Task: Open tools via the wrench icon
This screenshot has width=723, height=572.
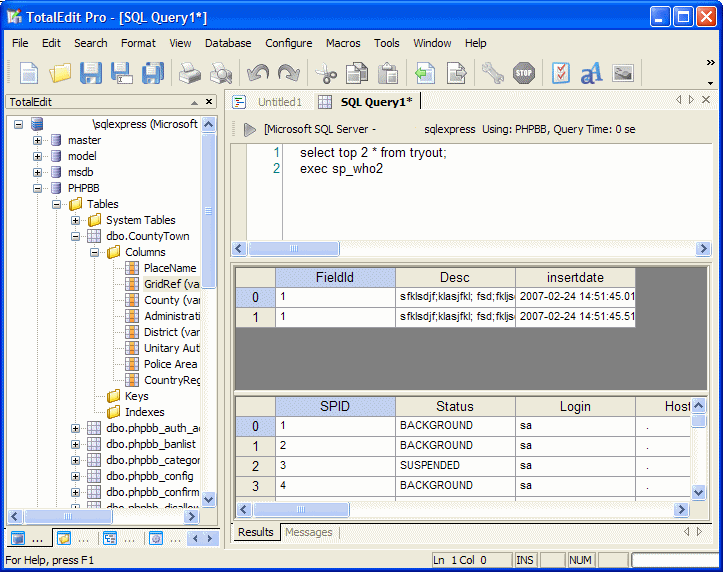Action: coord(493,73)
